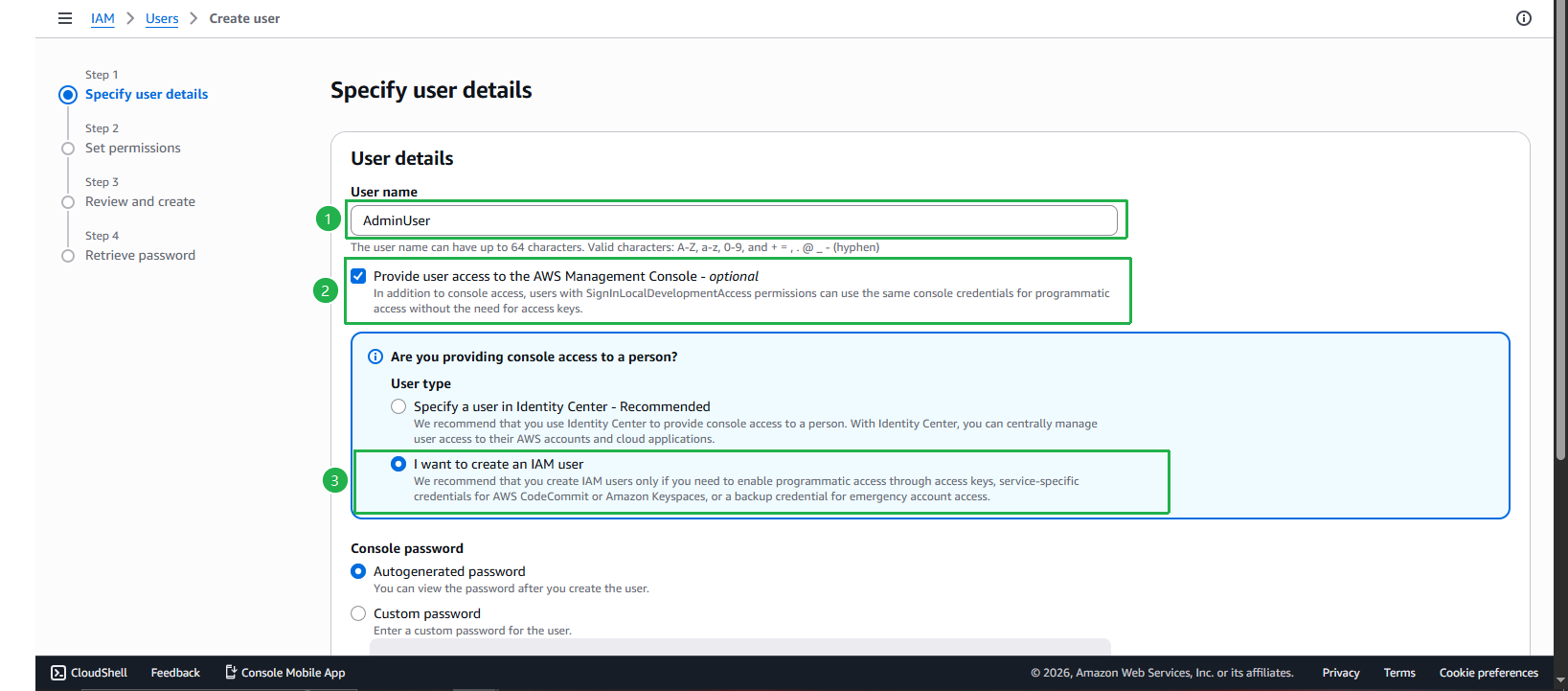Go to IAM breadcrumb link
This screenshot has width=1568, height=691.
102,18
